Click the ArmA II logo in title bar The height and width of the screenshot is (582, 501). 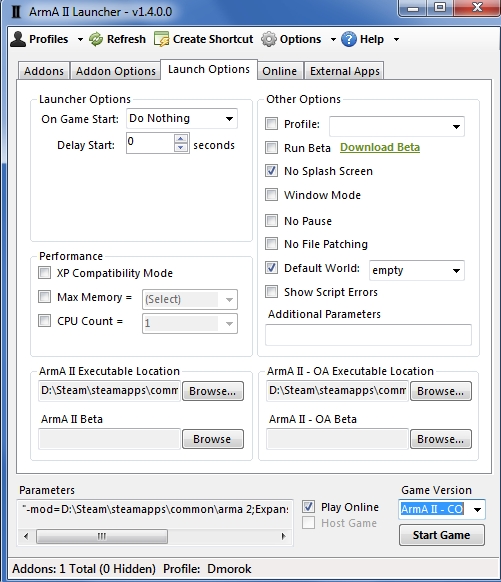16,12
